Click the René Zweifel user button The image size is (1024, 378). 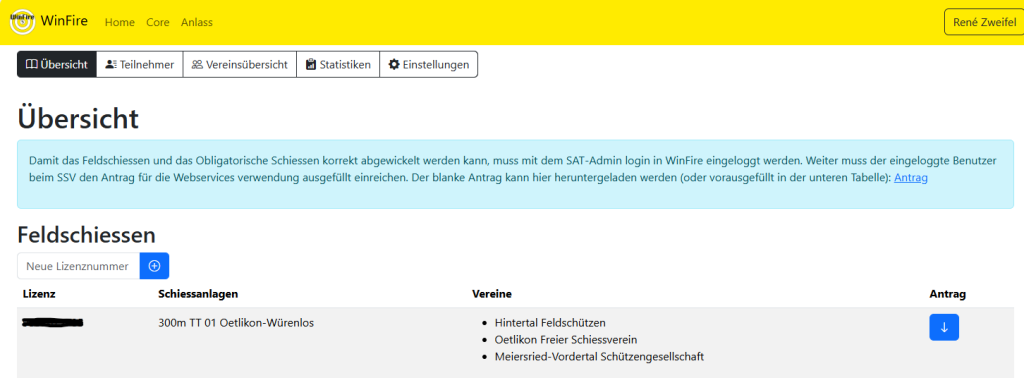[984, 22]
